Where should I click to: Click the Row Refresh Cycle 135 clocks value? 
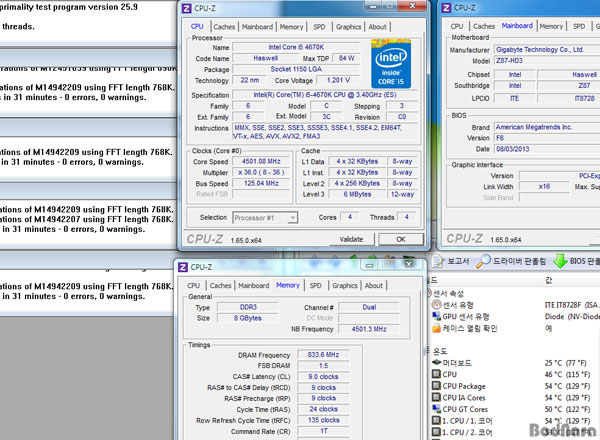[x=323, y=420]
